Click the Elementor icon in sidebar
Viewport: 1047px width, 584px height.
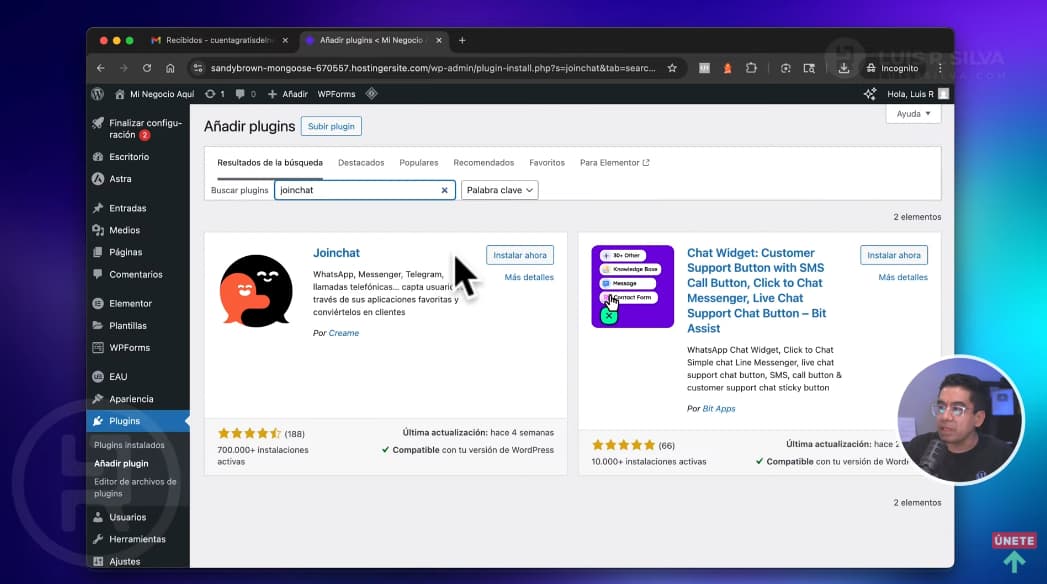tap(98, 304)
